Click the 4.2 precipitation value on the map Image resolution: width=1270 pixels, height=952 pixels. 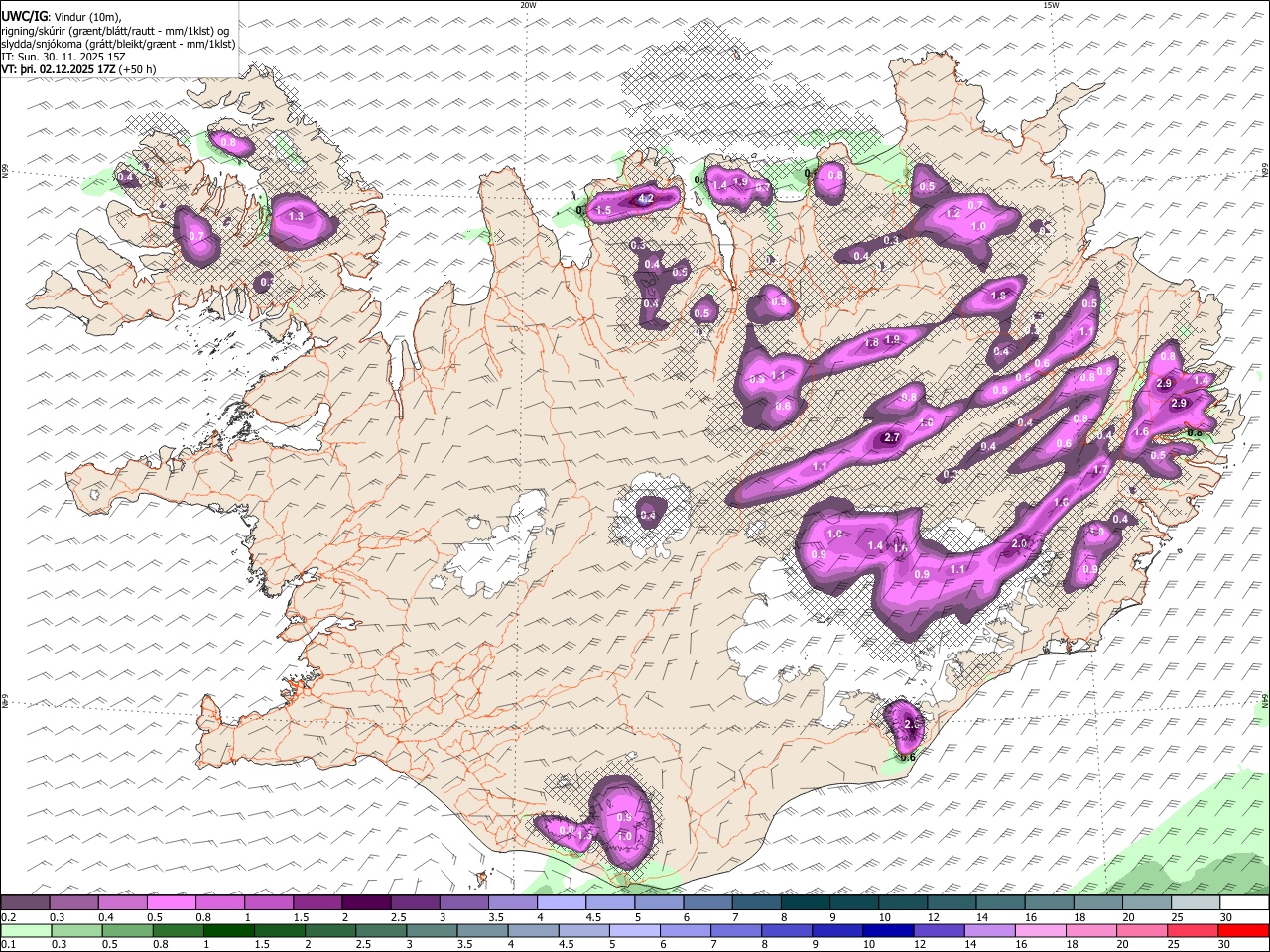(645, 199)
